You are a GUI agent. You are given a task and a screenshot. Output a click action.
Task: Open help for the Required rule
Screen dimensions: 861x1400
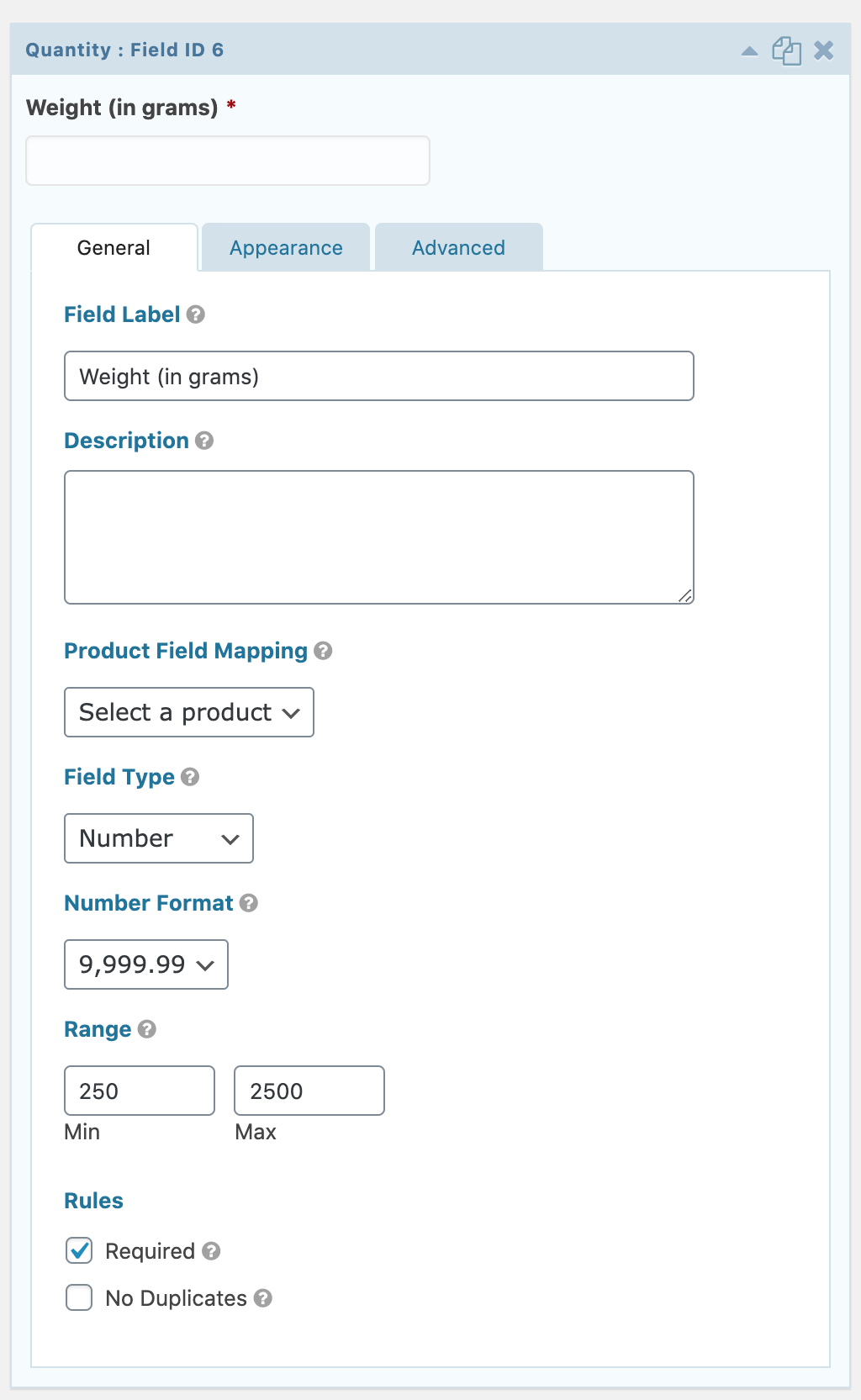[x=211, y=1251]
